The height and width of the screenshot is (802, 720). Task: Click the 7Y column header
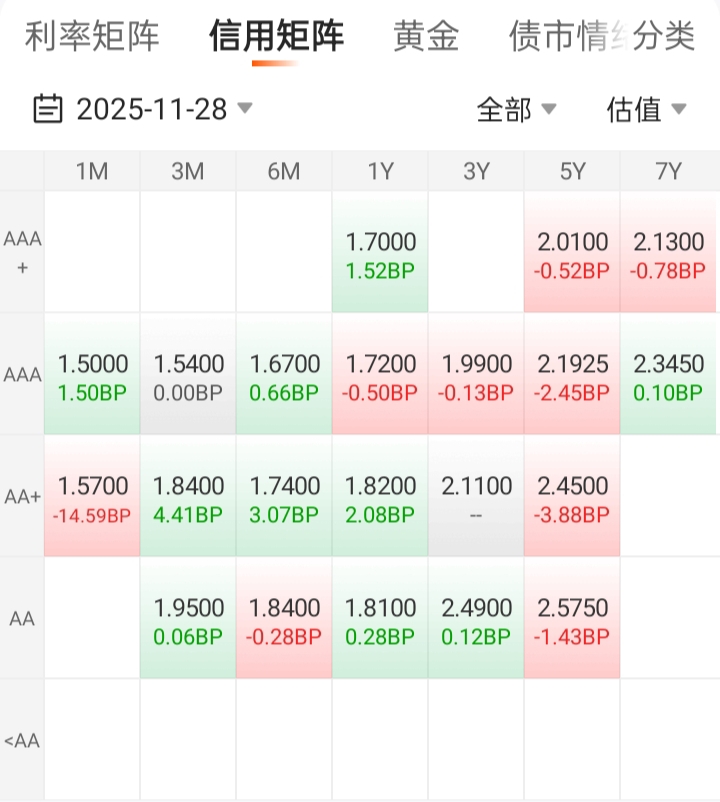[x=668, y=171]
